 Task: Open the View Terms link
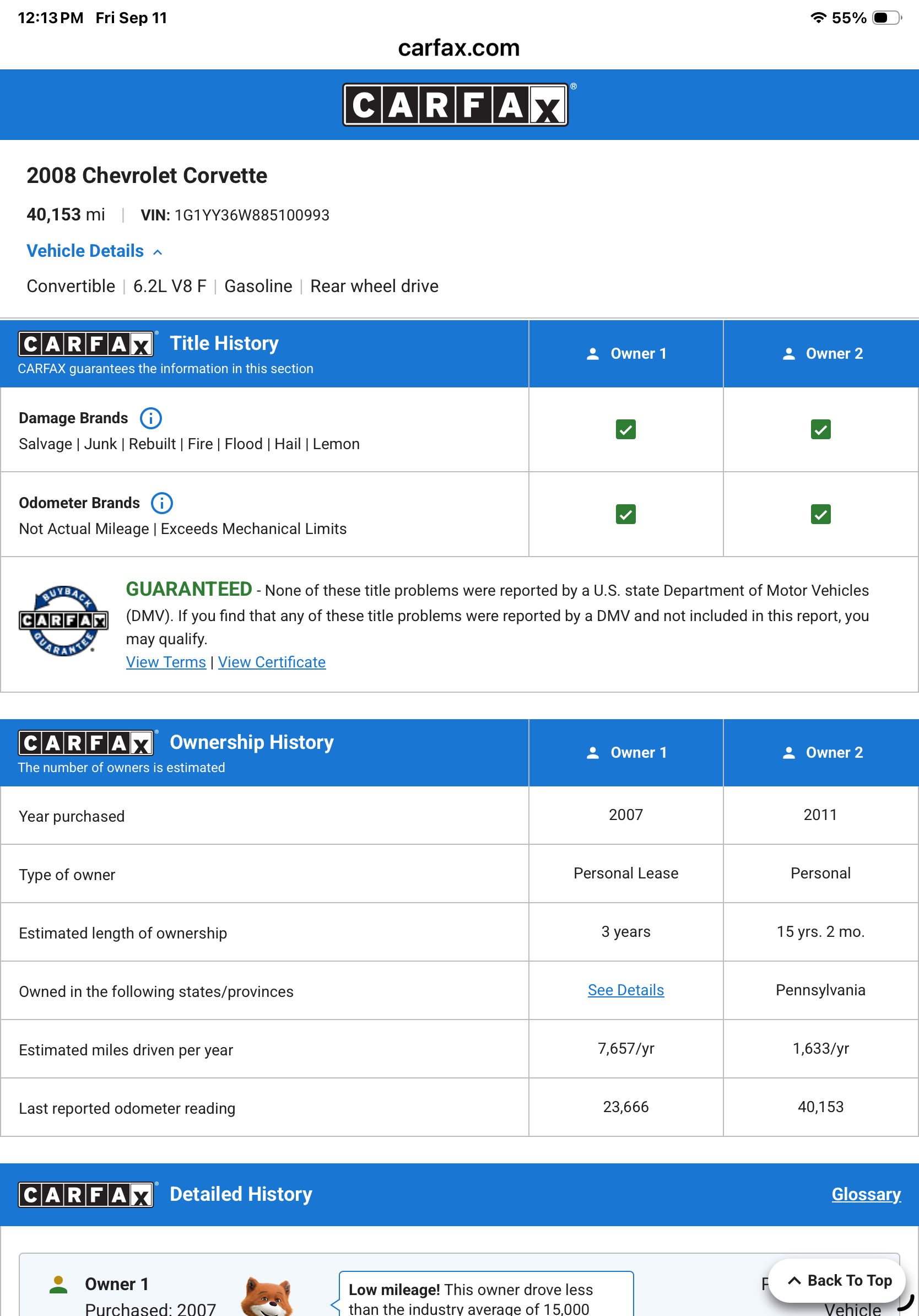(x=166, y=662)
